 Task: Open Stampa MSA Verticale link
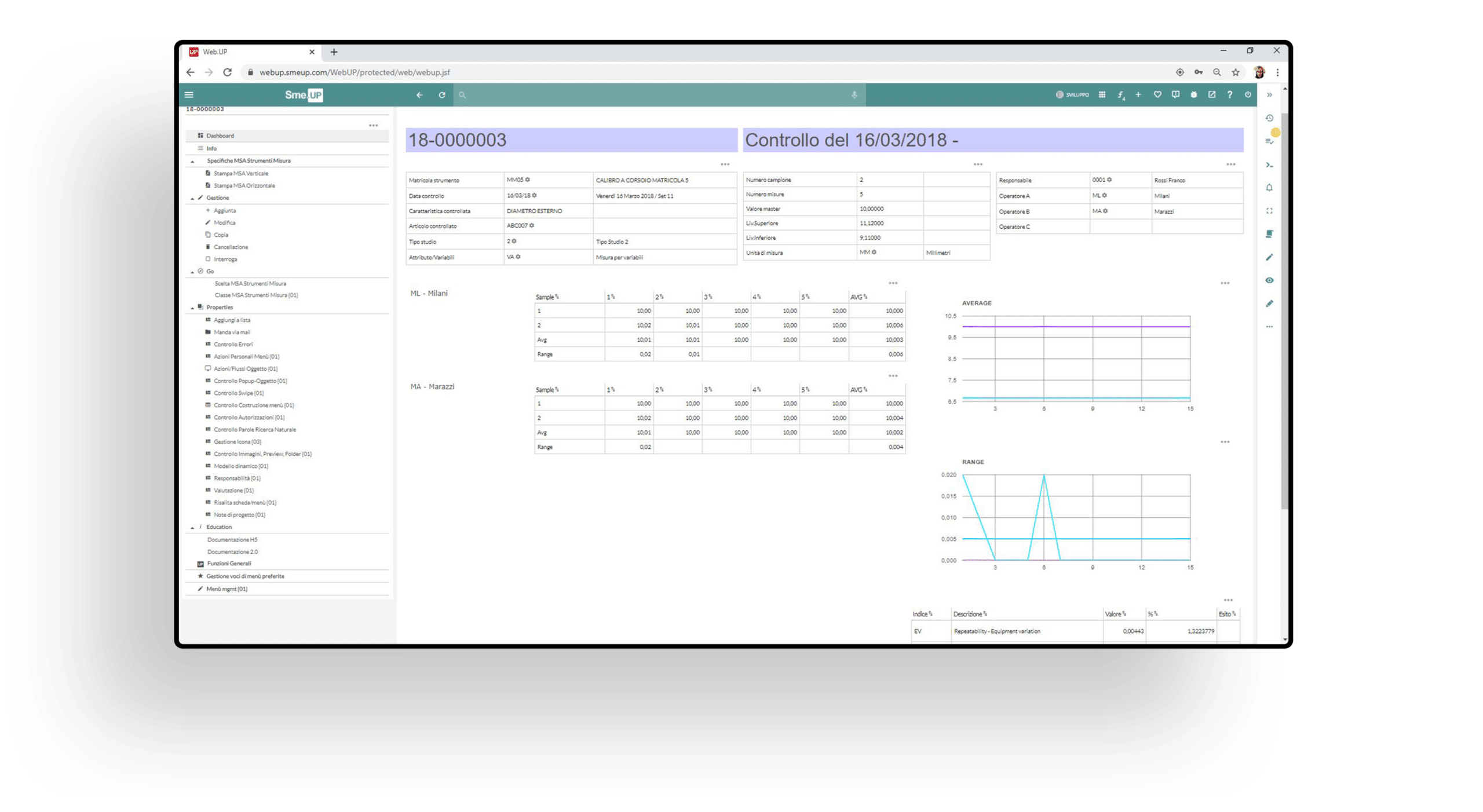point(240,173)
